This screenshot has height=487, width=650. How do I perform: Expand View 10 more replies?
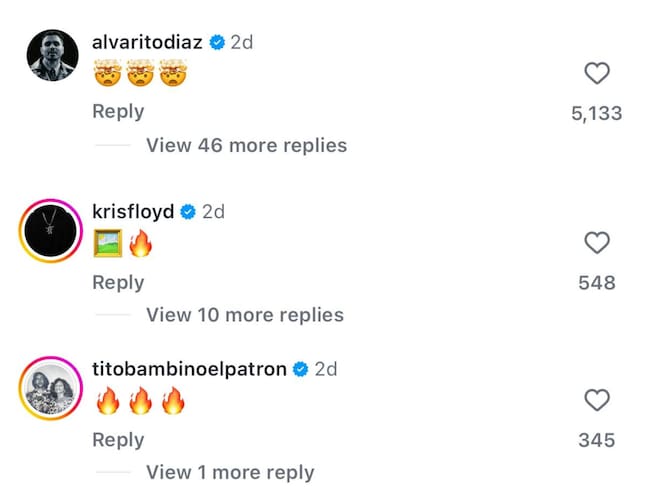[244, 315]
